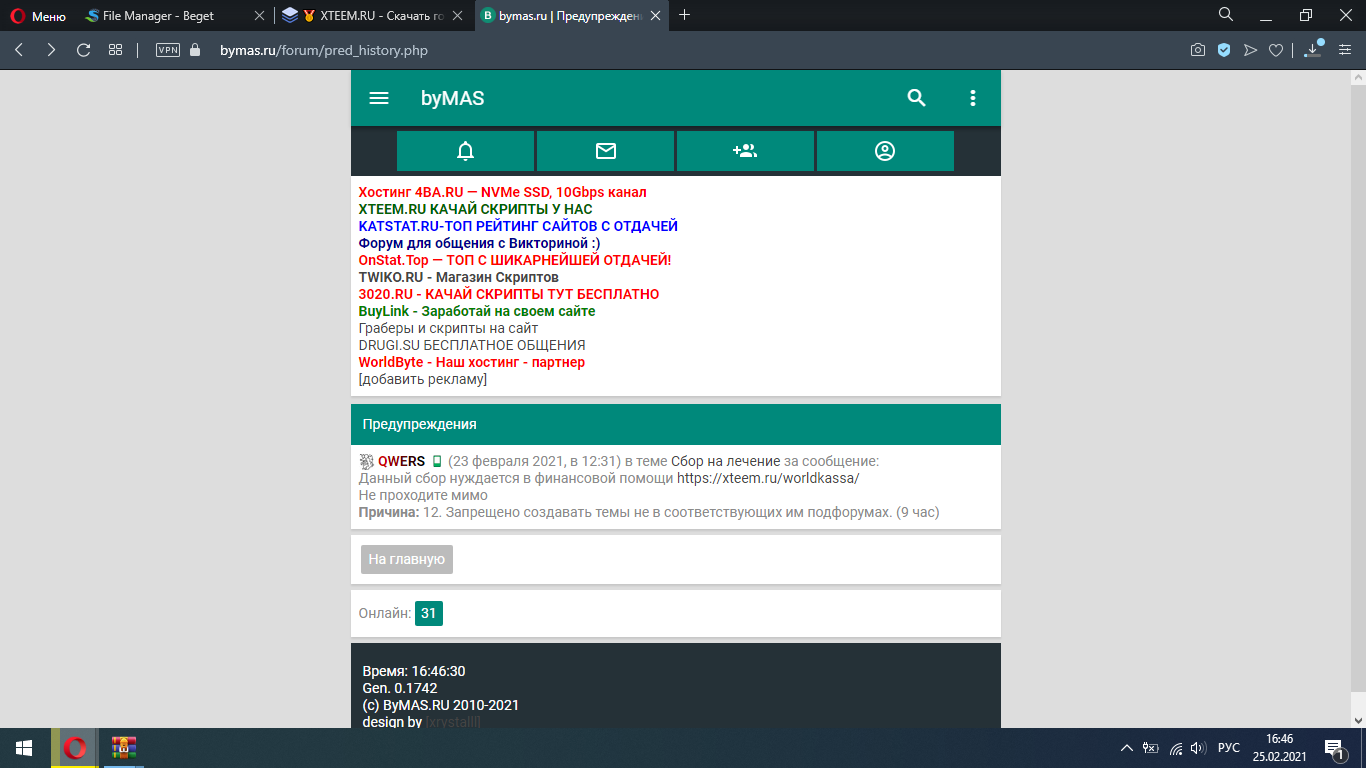1366x768 pixels.
Task: Open the user profile account icon
Action: pyautogui.click(x=885, y=151)
